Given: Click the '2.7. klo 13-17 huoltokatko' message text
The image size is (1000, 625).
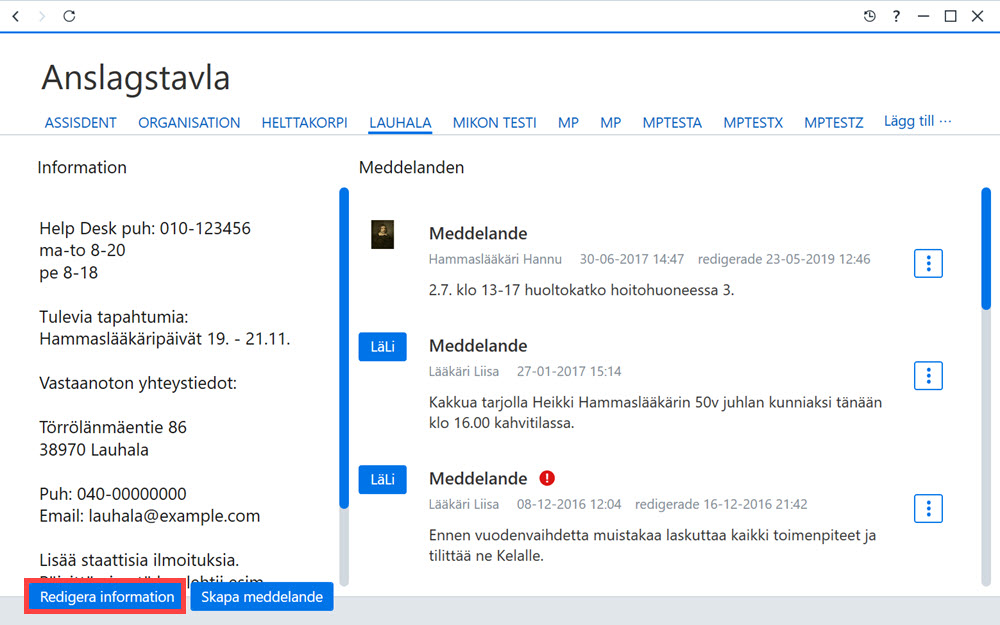Looking at the screenshot, I should pos(581,290).
